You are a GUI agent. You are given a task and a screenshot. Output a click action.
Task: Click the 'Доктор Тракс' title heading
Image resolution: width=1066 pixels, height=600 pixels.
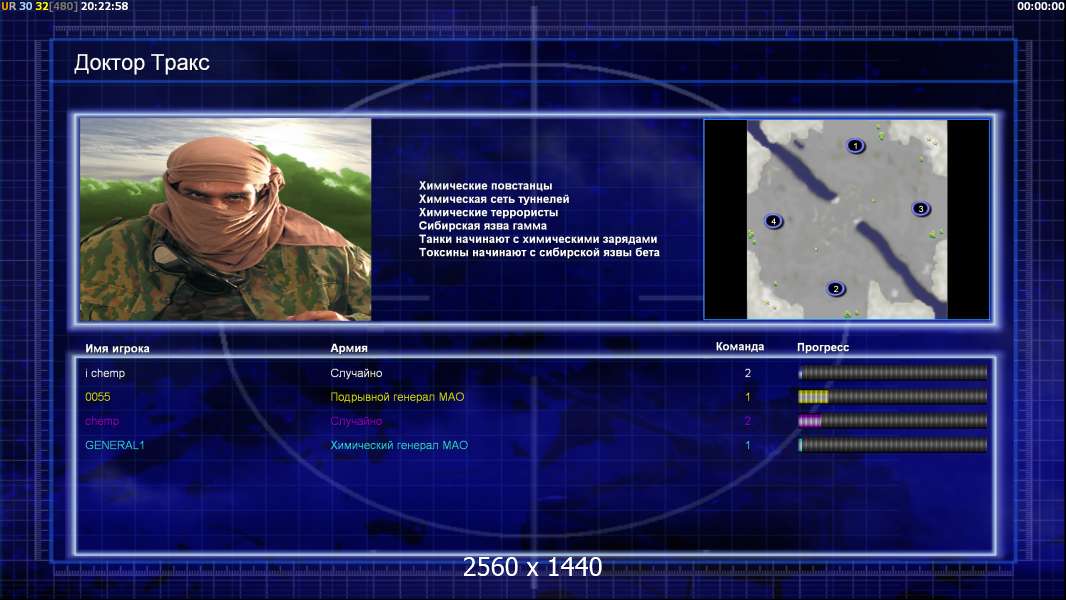[x=141, y=63]
